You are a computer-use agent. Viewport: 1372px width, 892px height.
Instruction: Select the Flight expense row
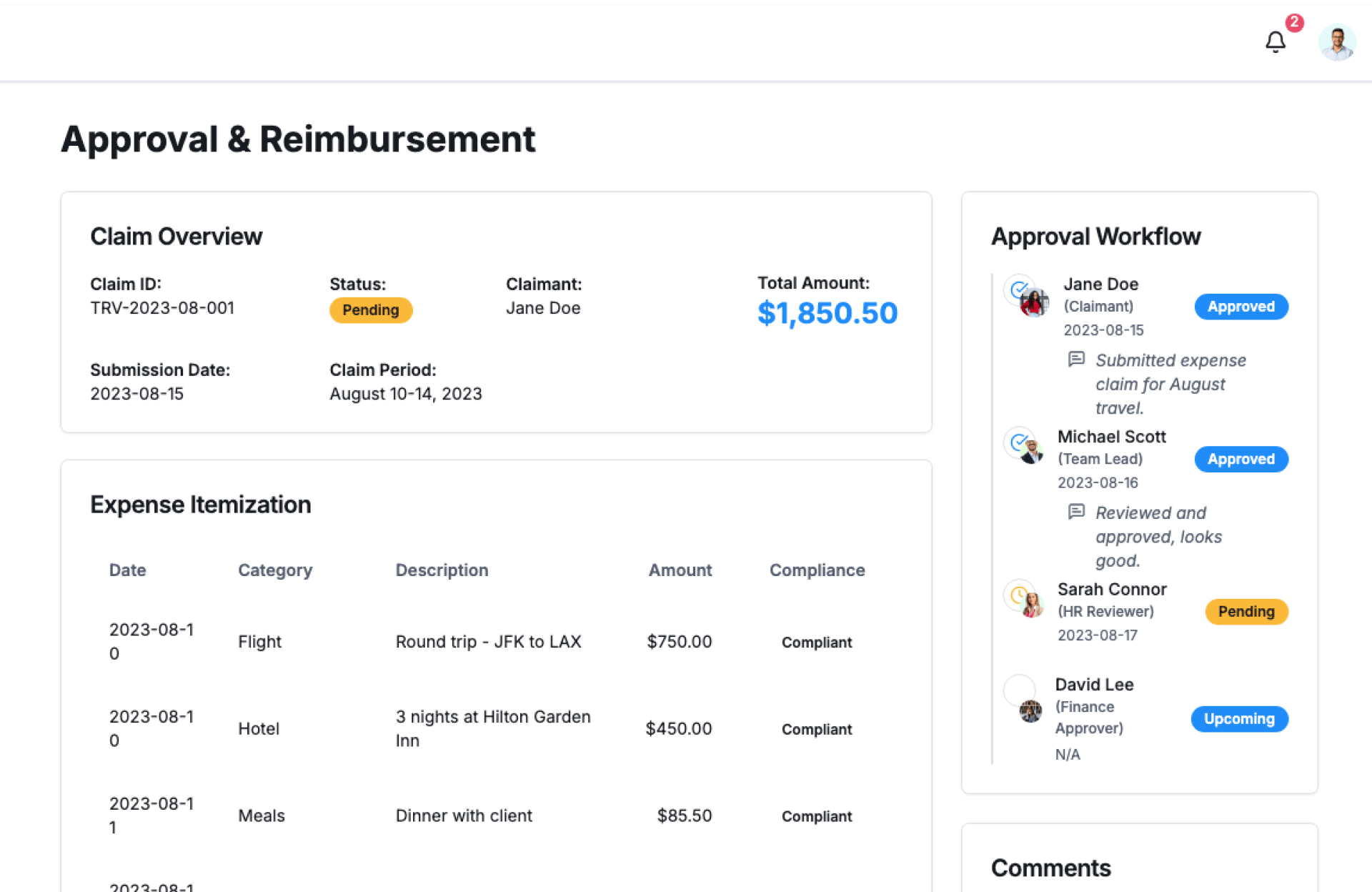click(488, 642)
